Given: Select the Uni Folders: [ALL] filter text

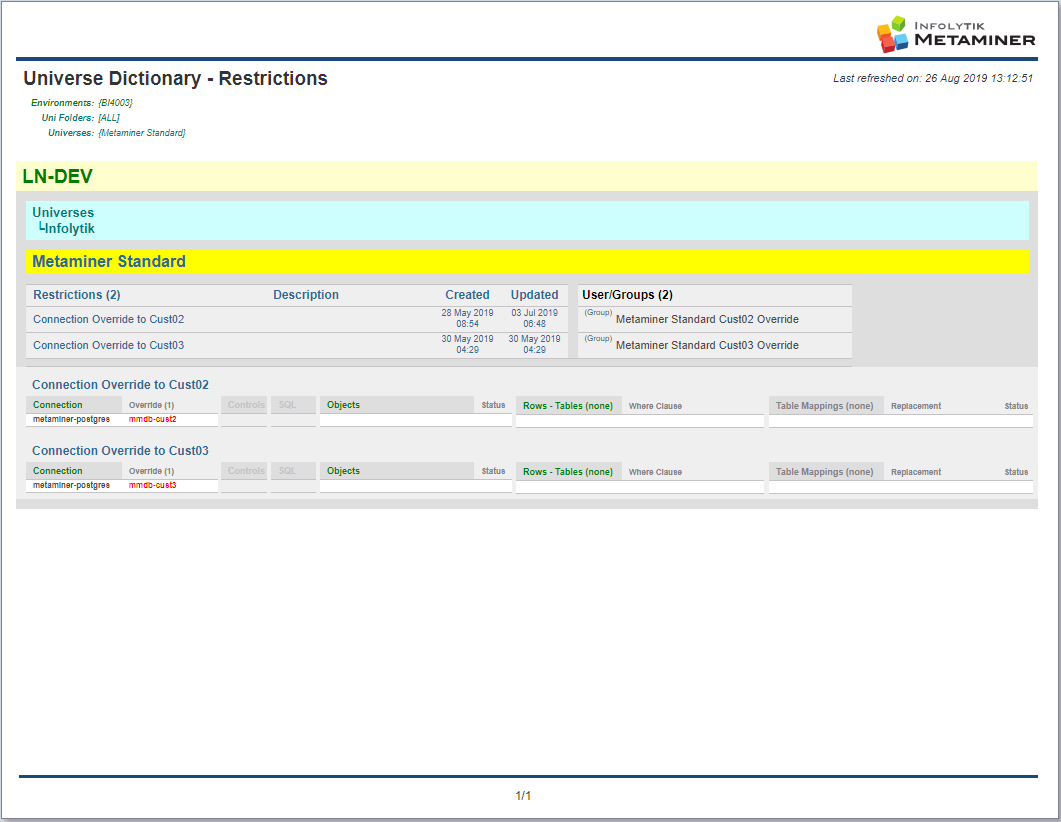Looking at the screenshot, I should 81,118.
